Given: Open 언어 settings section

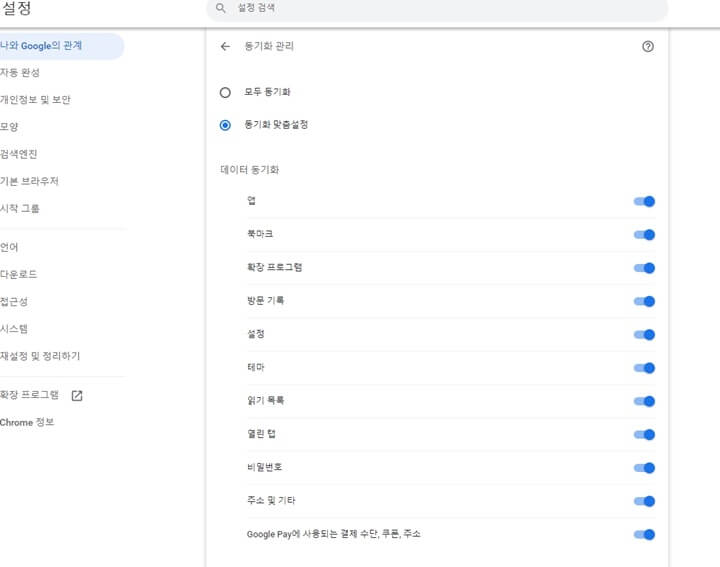Looking at the screenshot, I should pos(9,247).
